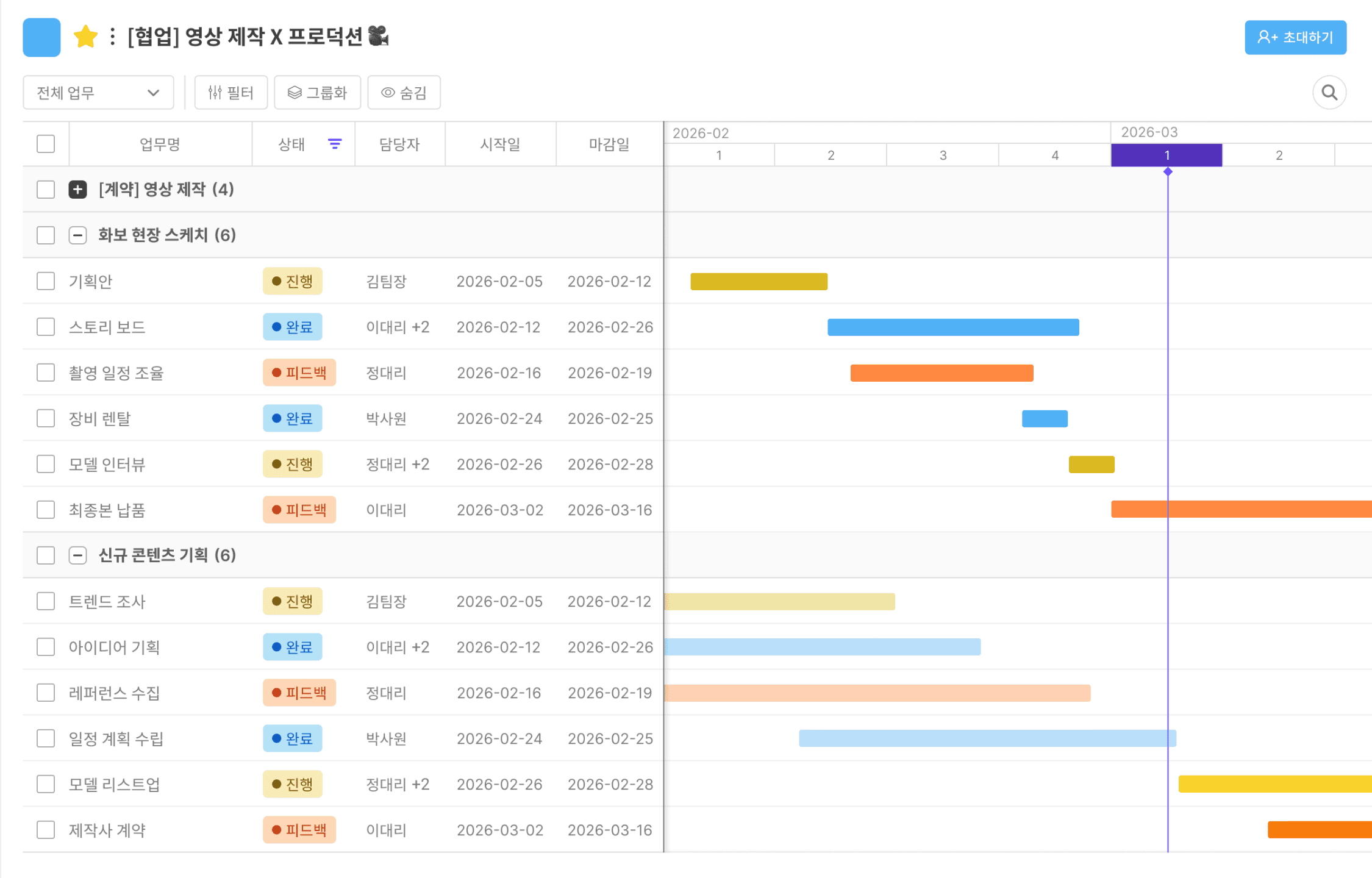Collapse the 화보 현장 스케치 group
1372x878 pixels.
77,235
